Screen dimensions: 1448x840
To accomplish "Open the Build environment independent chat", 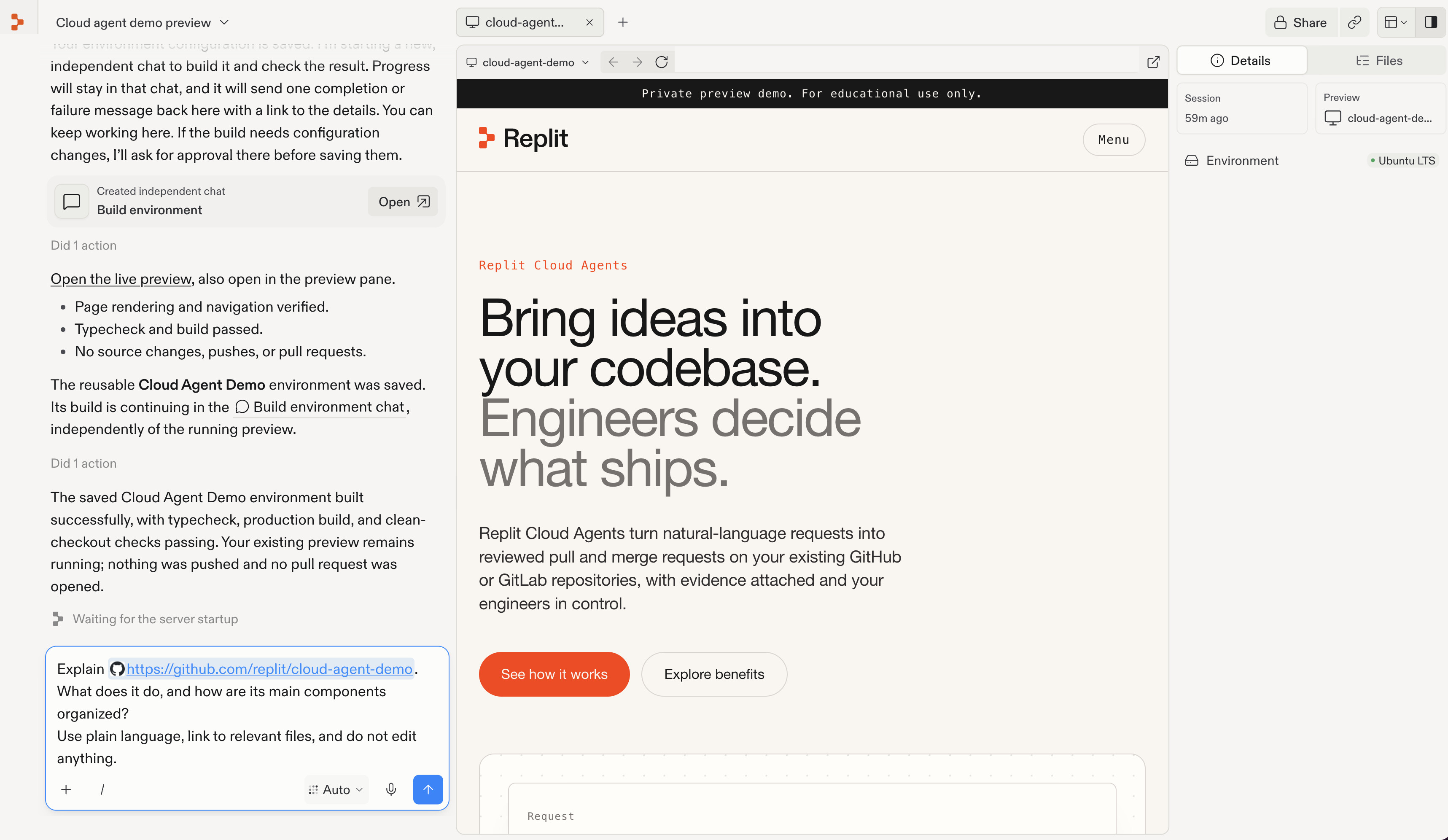I will (403, 202).
